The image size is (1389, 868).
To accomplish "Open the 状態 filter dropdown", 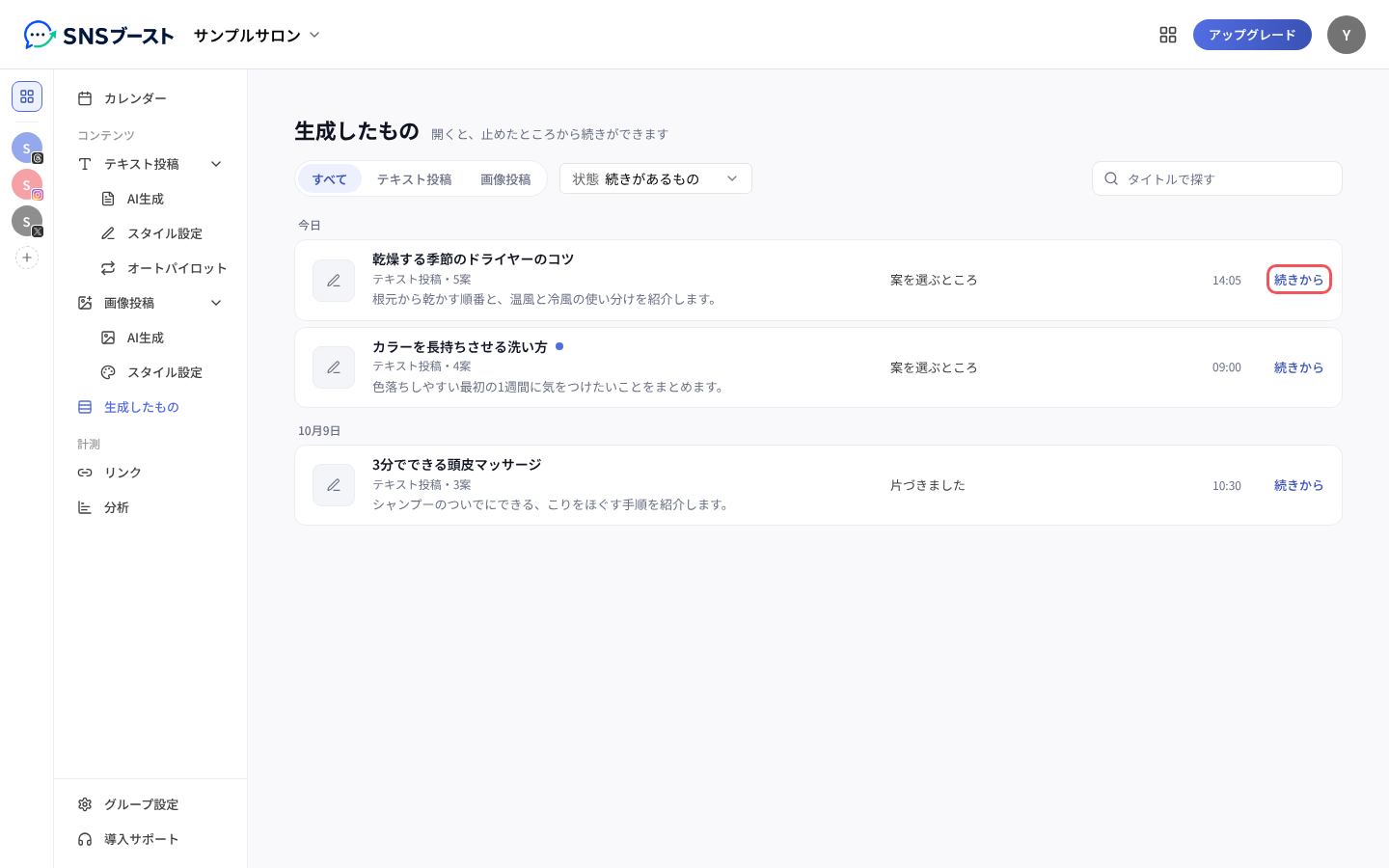I will pyautogui.click(x=656, y=178).
